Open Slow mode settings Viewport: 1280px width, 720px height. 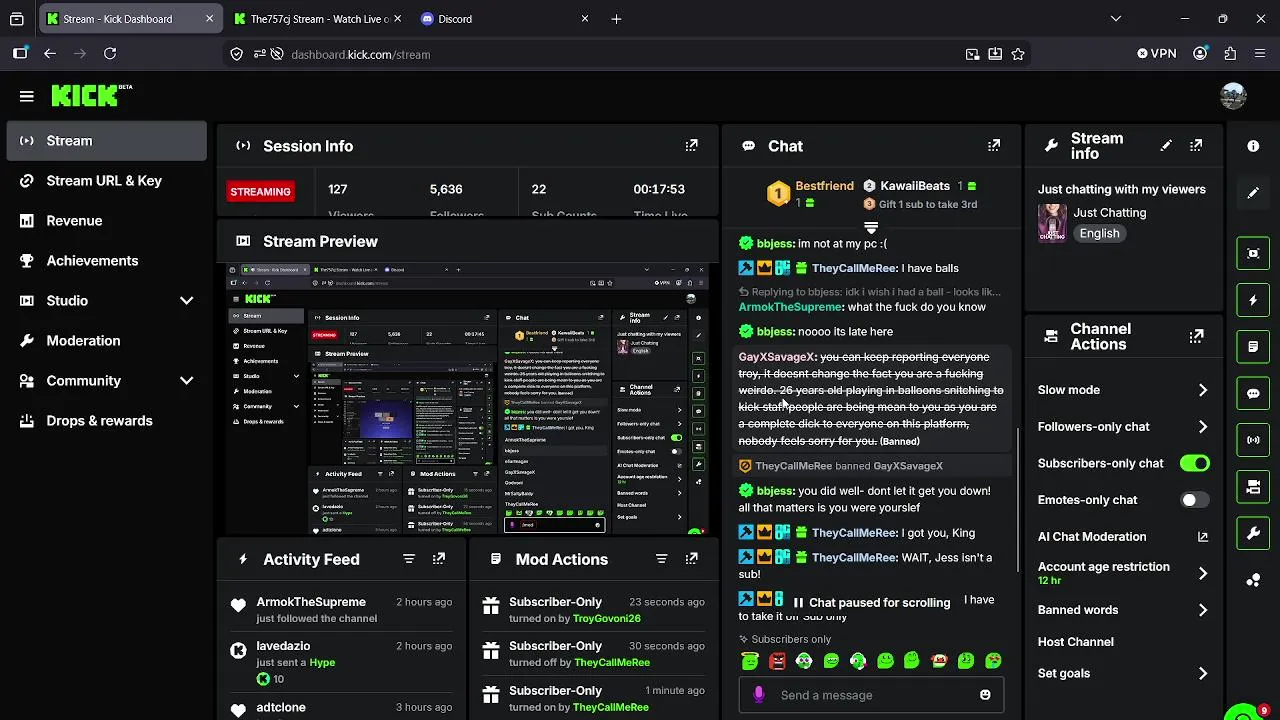1123,390
